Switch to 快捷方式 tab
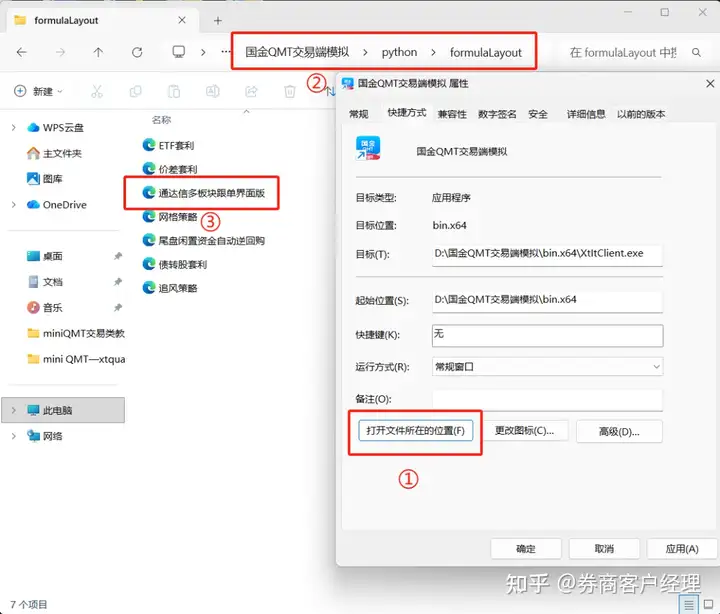 point(407,113)
